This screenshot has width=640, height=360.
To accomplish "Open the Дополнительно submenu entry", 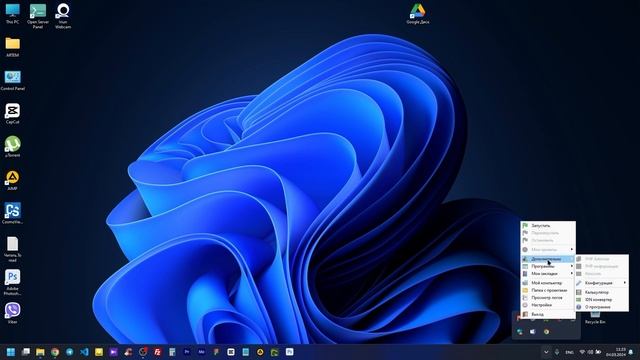I will [548, 259].
